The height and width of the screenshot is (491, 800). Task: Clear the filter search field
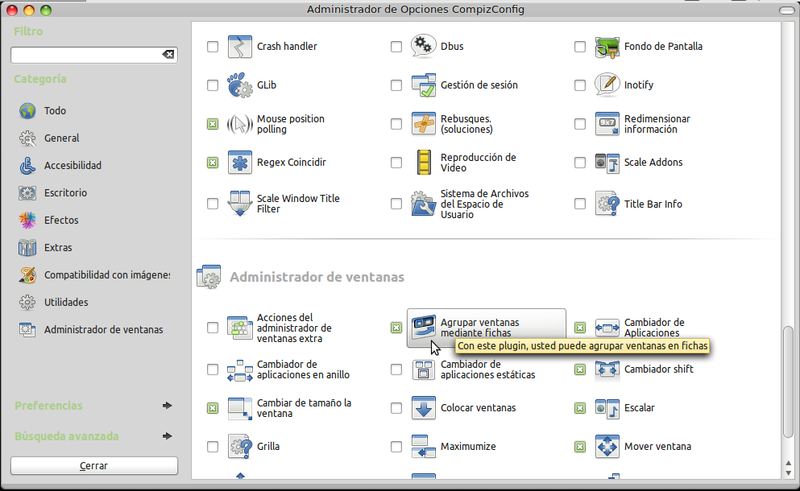point(168,54)
